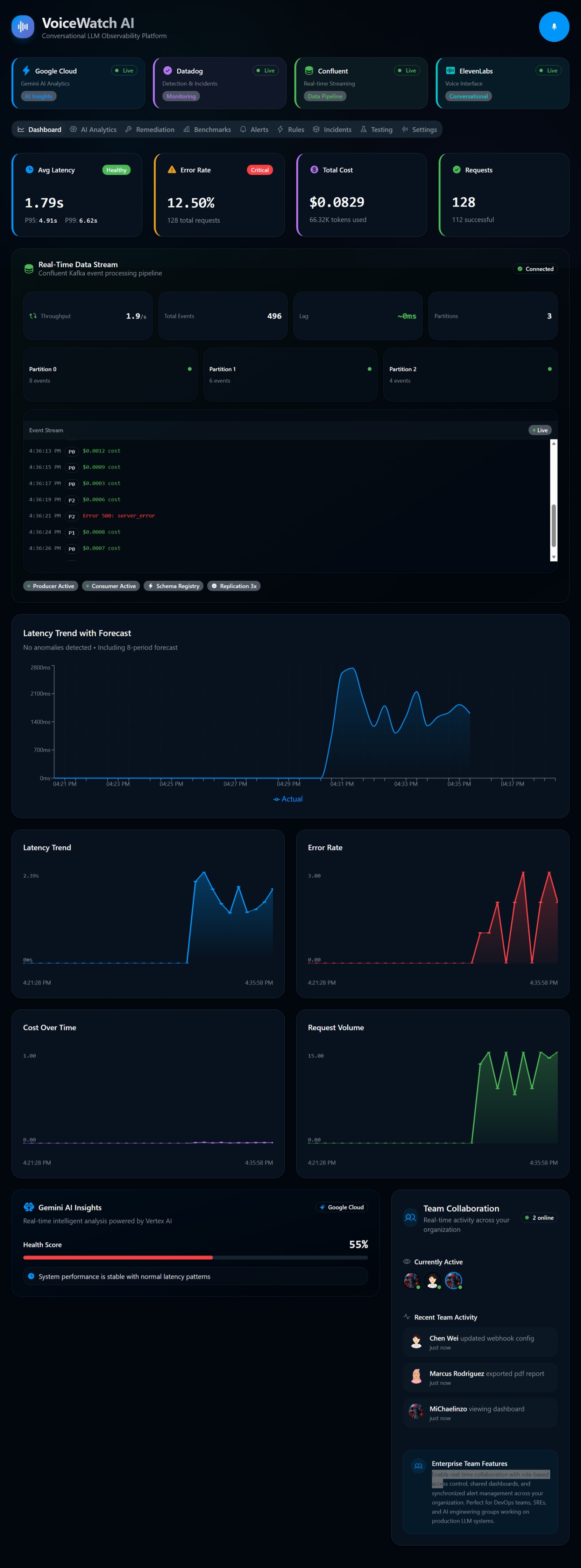Open MiChaelinzo viewing dashboard activity
The width and height of the screenshot is (581, 1568).
click(480, 1413)
